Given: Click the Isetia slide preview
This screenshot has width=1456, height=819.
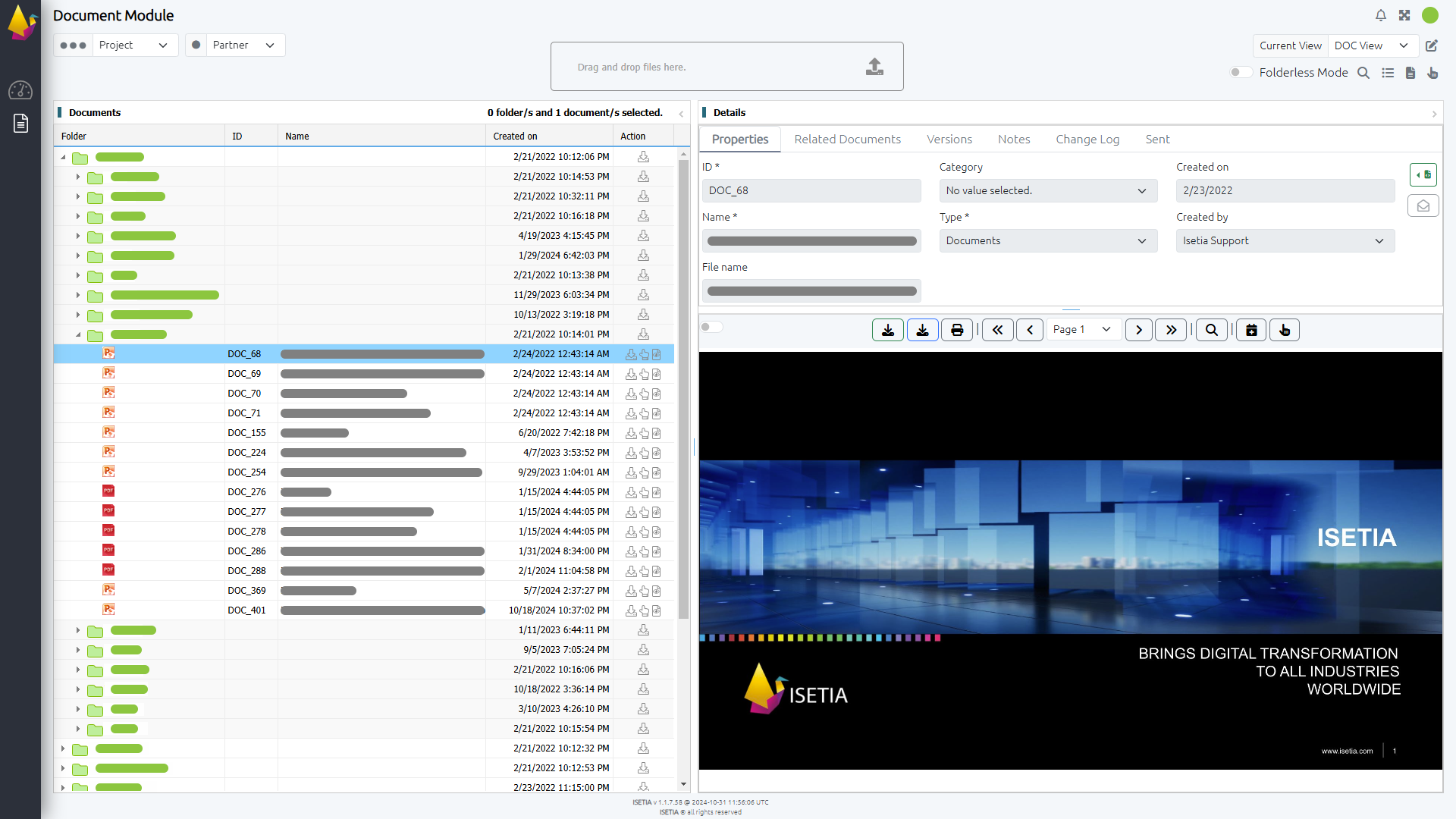Looking at the screenshot, I should coord(1070,560).
